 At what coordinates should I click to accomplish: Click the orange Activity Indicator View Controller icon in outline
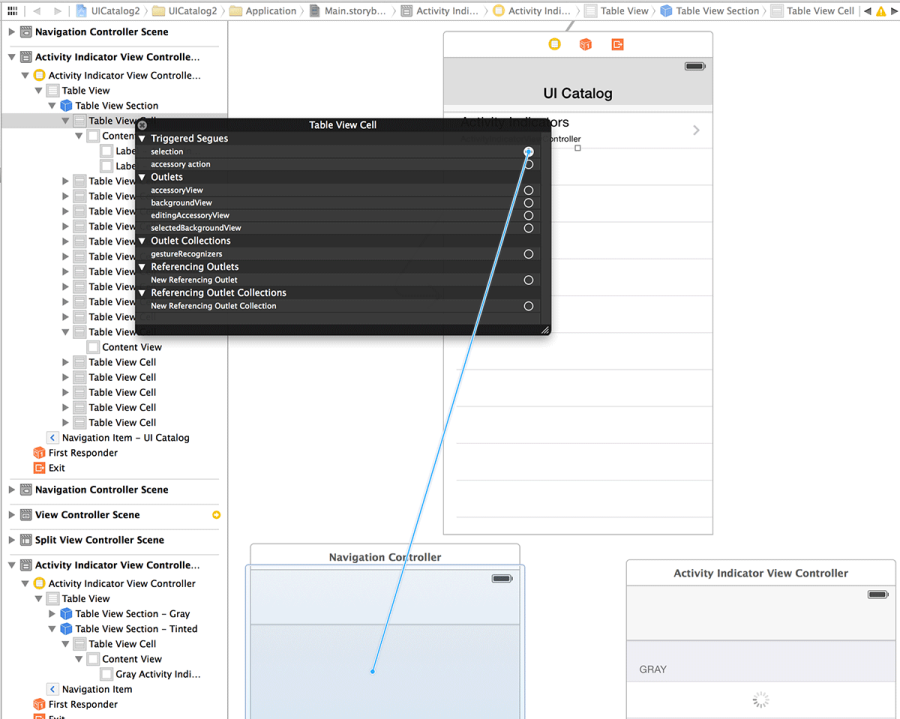40,75
